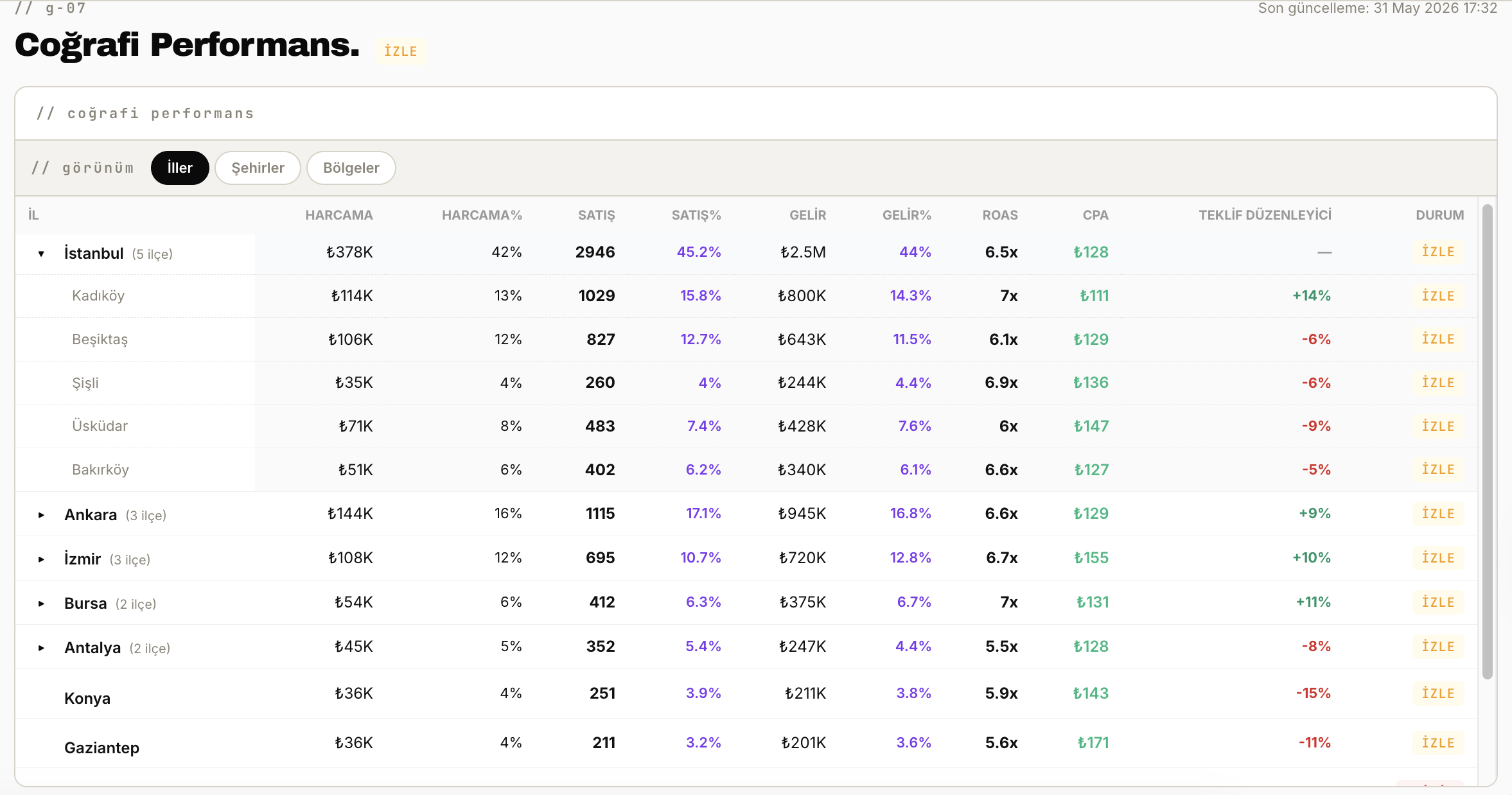The image size is (1512, 795).
Task: Expand the İzmir row
Action: tap(41, 559)
